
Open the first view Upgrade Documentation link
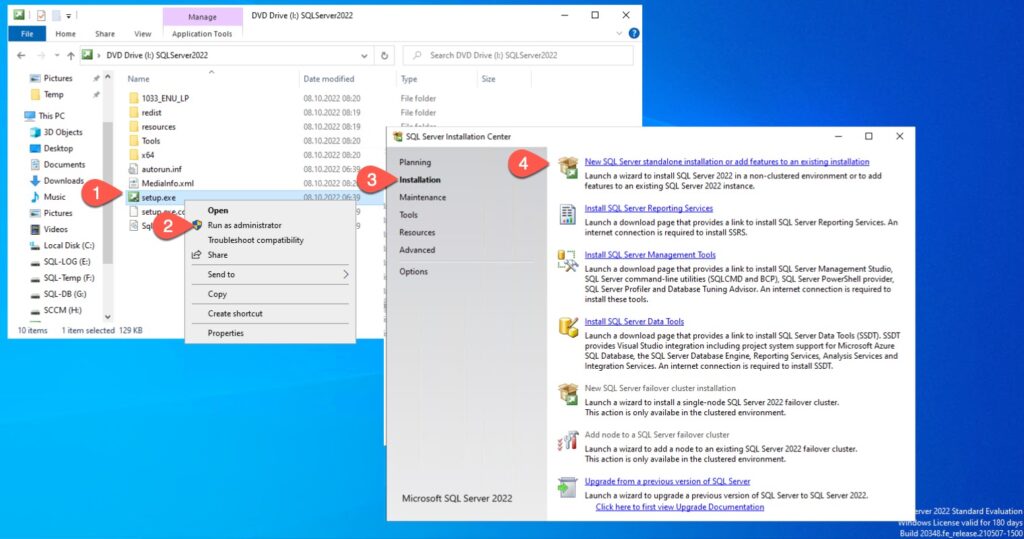tap(679, 507)
